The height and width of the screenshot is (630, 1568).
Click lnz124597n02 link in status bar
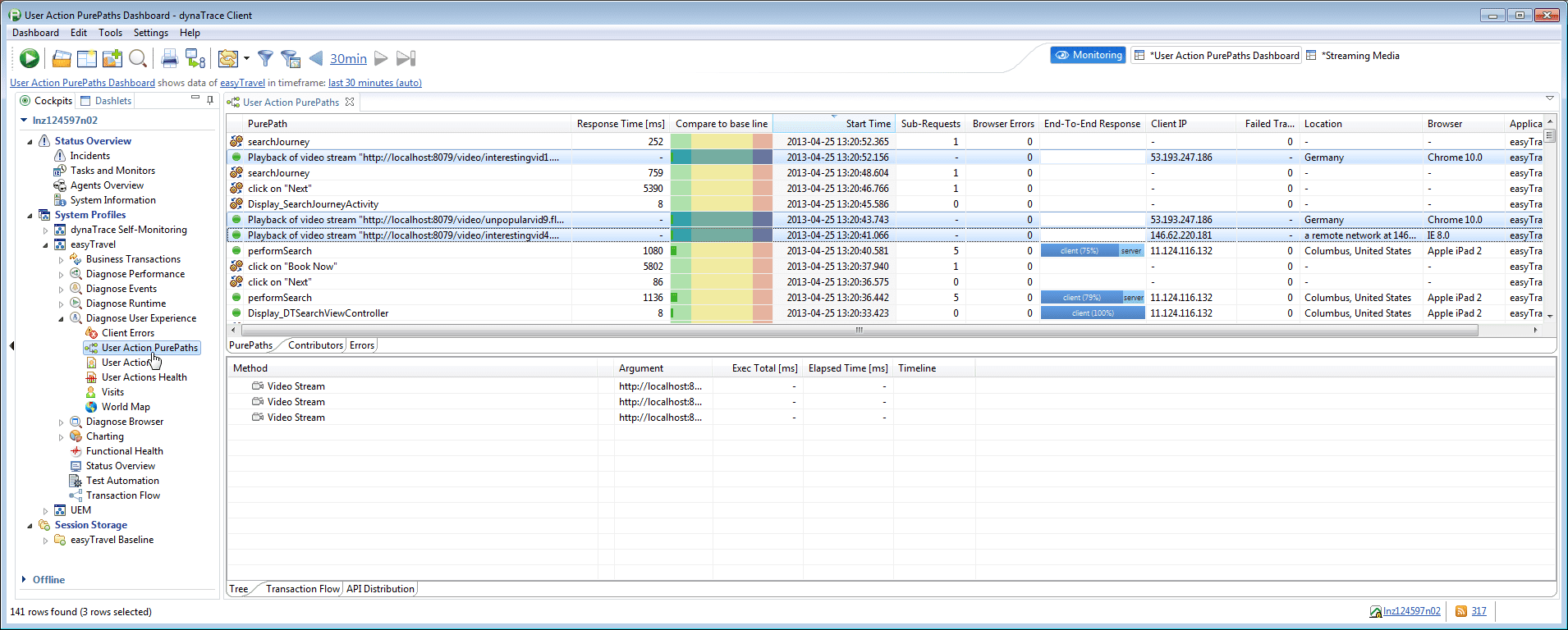point(1411,611)
